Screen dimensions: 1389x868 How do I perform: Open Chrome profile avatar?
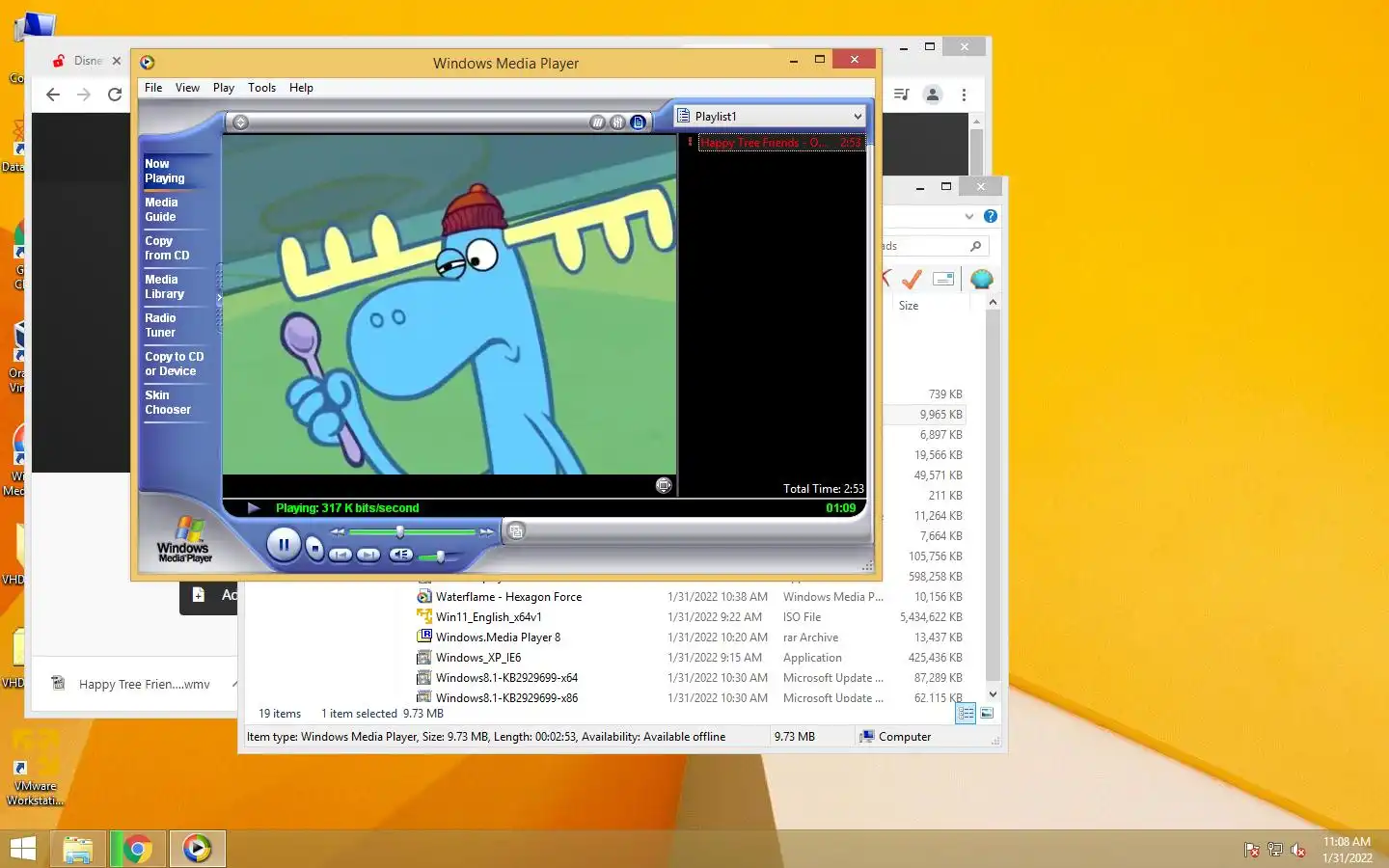tap(933, 95)
